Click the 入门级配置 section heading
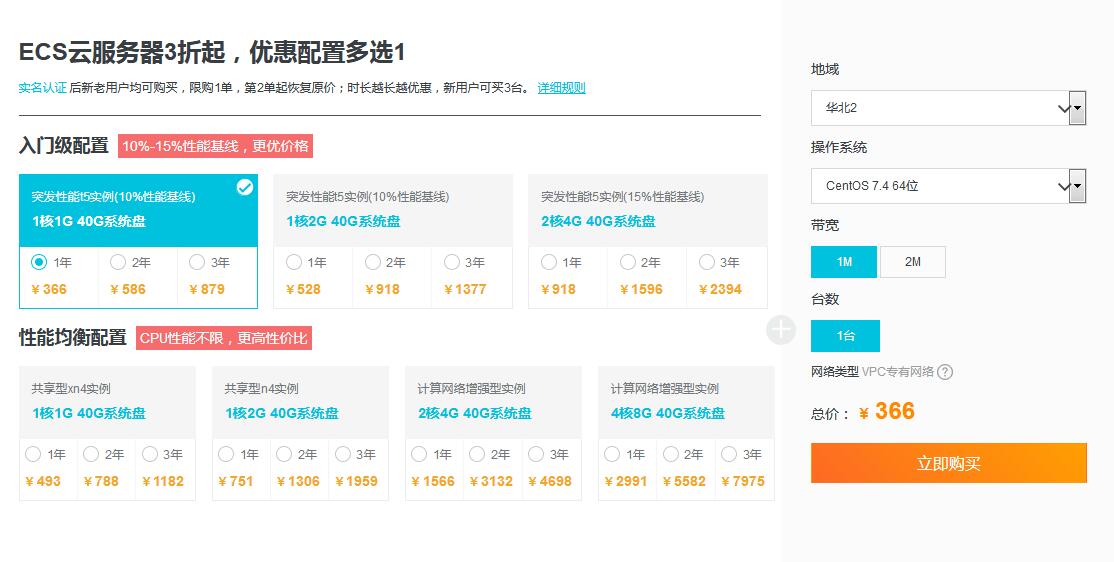 [64, 146]
